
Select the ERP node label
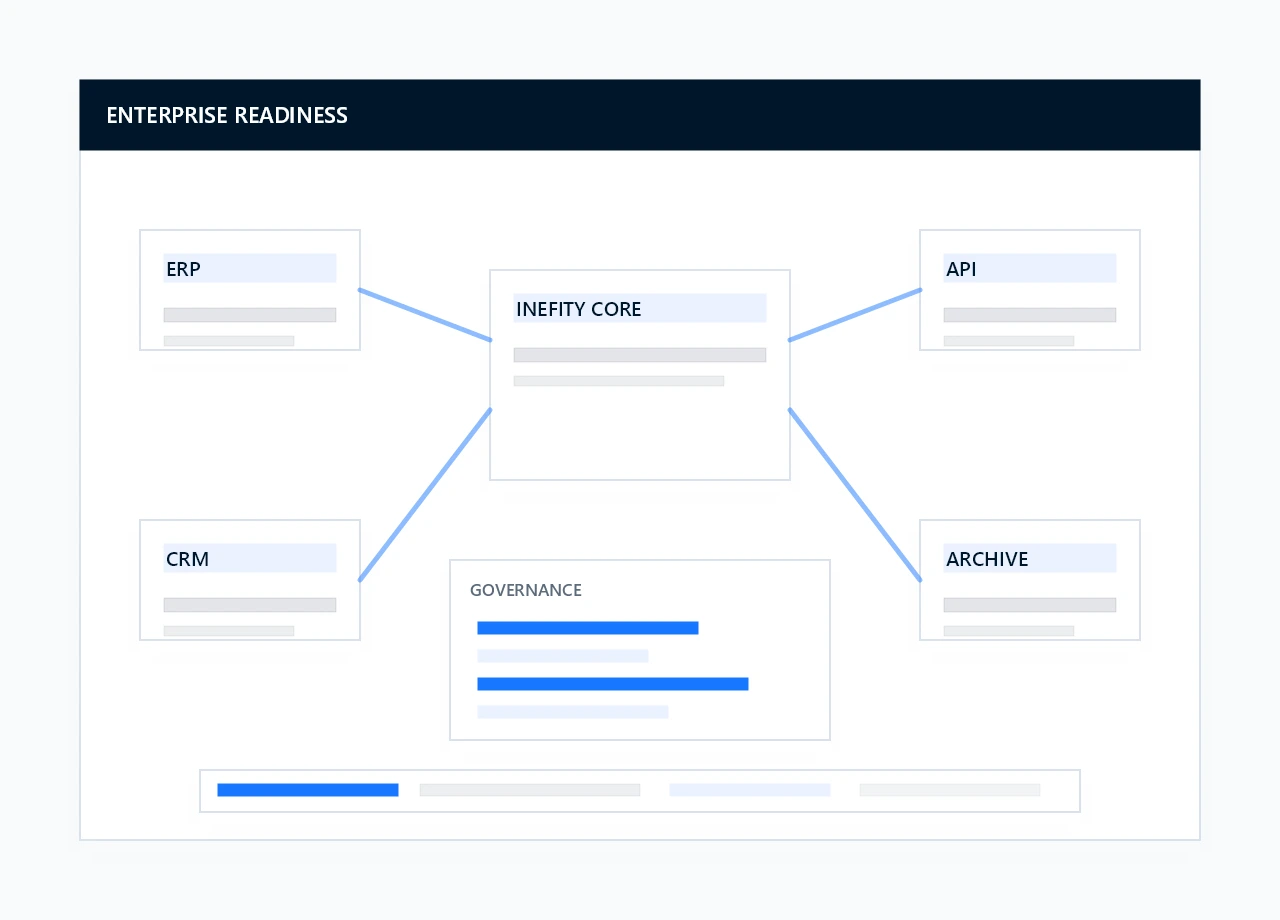pos(184,269)
